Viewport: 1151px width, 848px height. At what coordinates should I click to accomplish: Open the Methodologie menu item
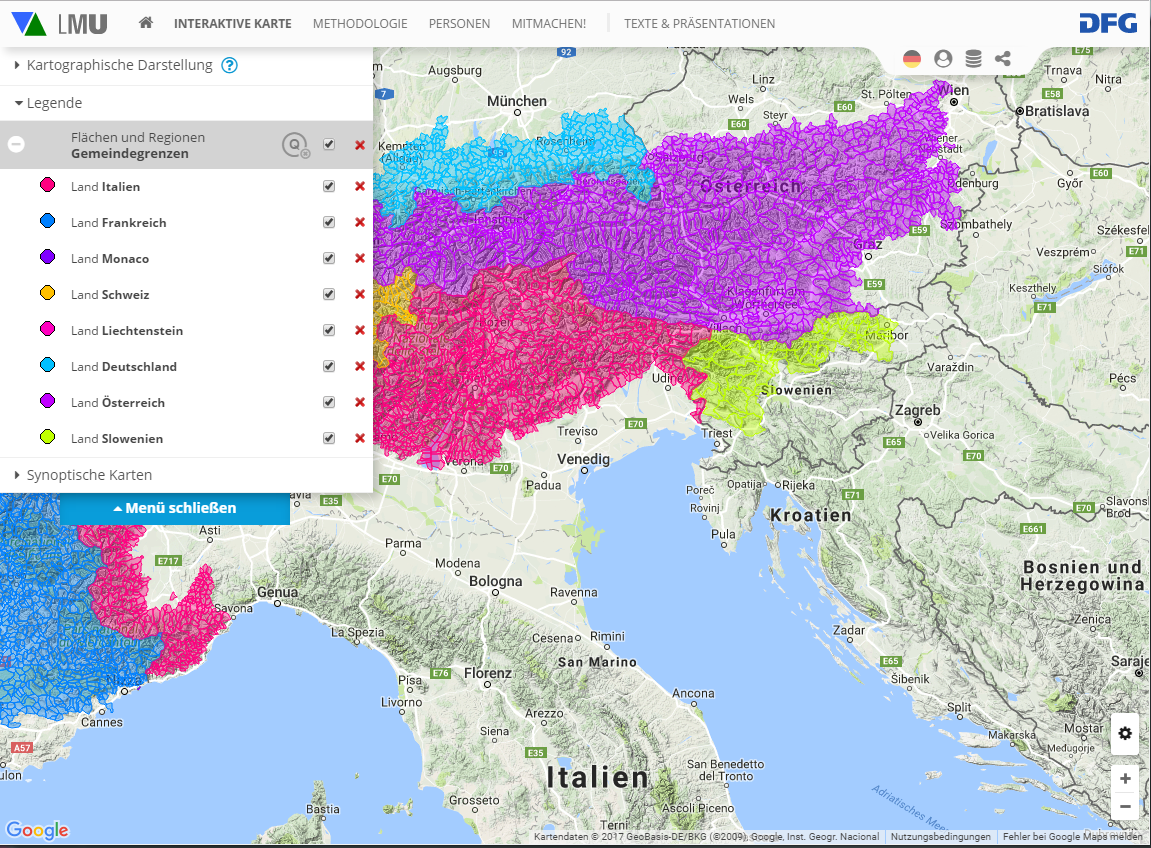(360, 23)
